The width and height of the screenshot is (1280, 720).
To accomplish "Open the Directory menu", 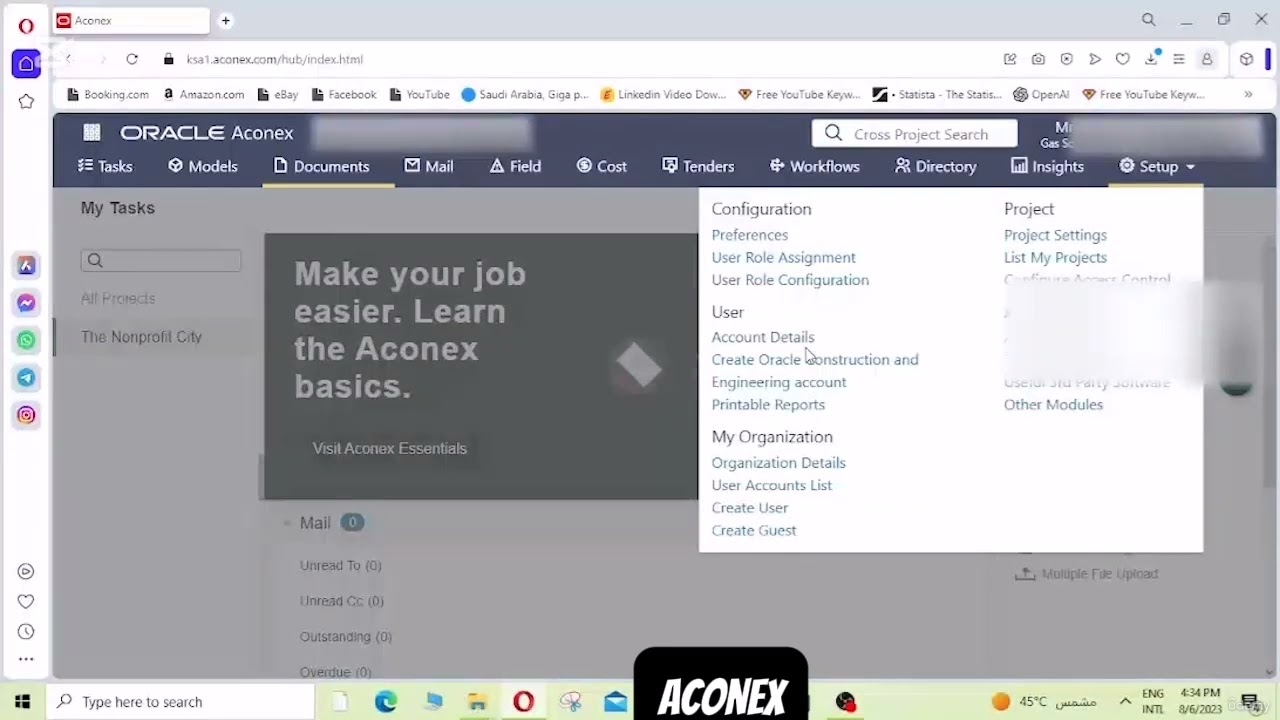I will click(936, 166).
